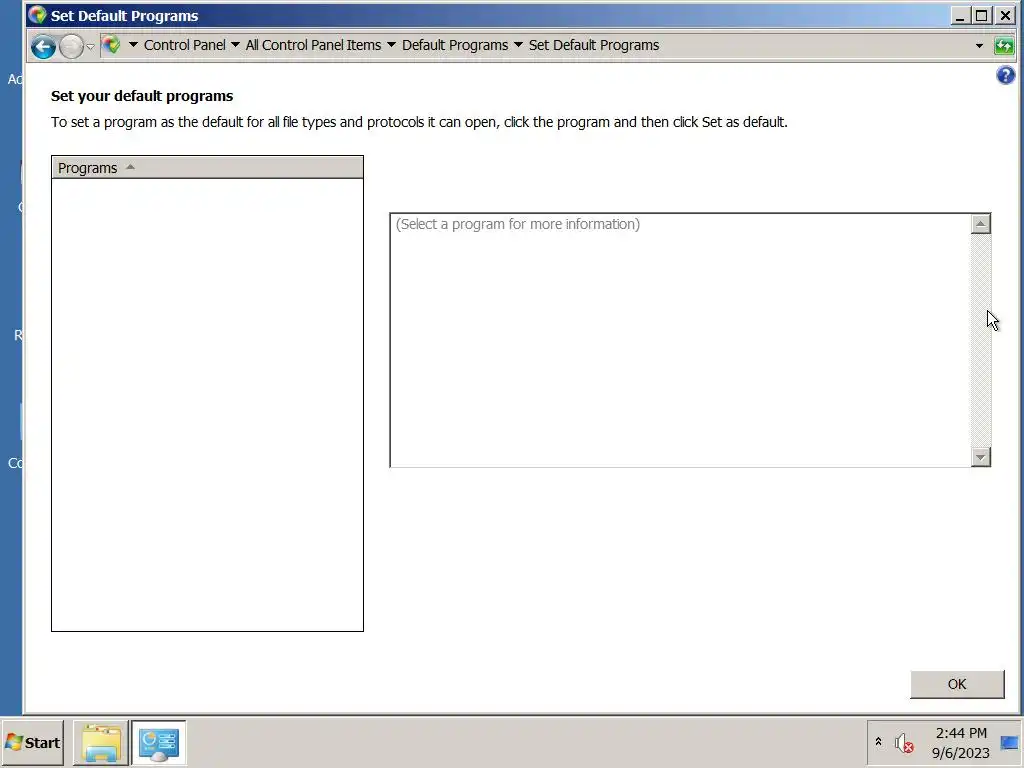Open the Start menu
Screen dimensions: 1024x768
pos(33,743)
